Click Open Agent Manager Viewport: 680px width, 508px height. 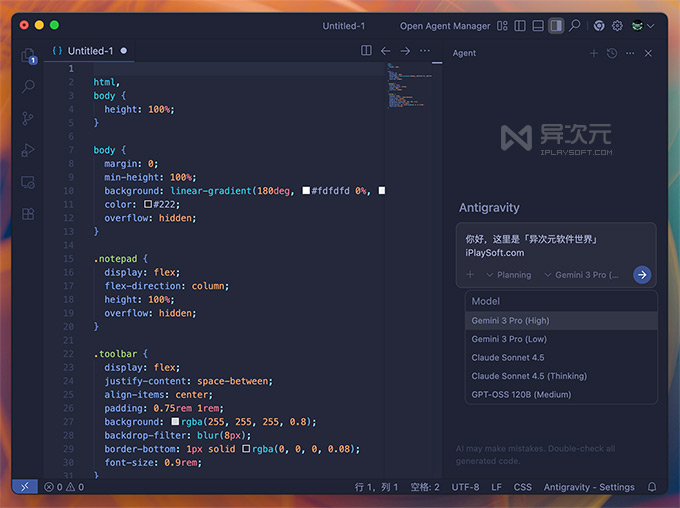coord(445,26)
